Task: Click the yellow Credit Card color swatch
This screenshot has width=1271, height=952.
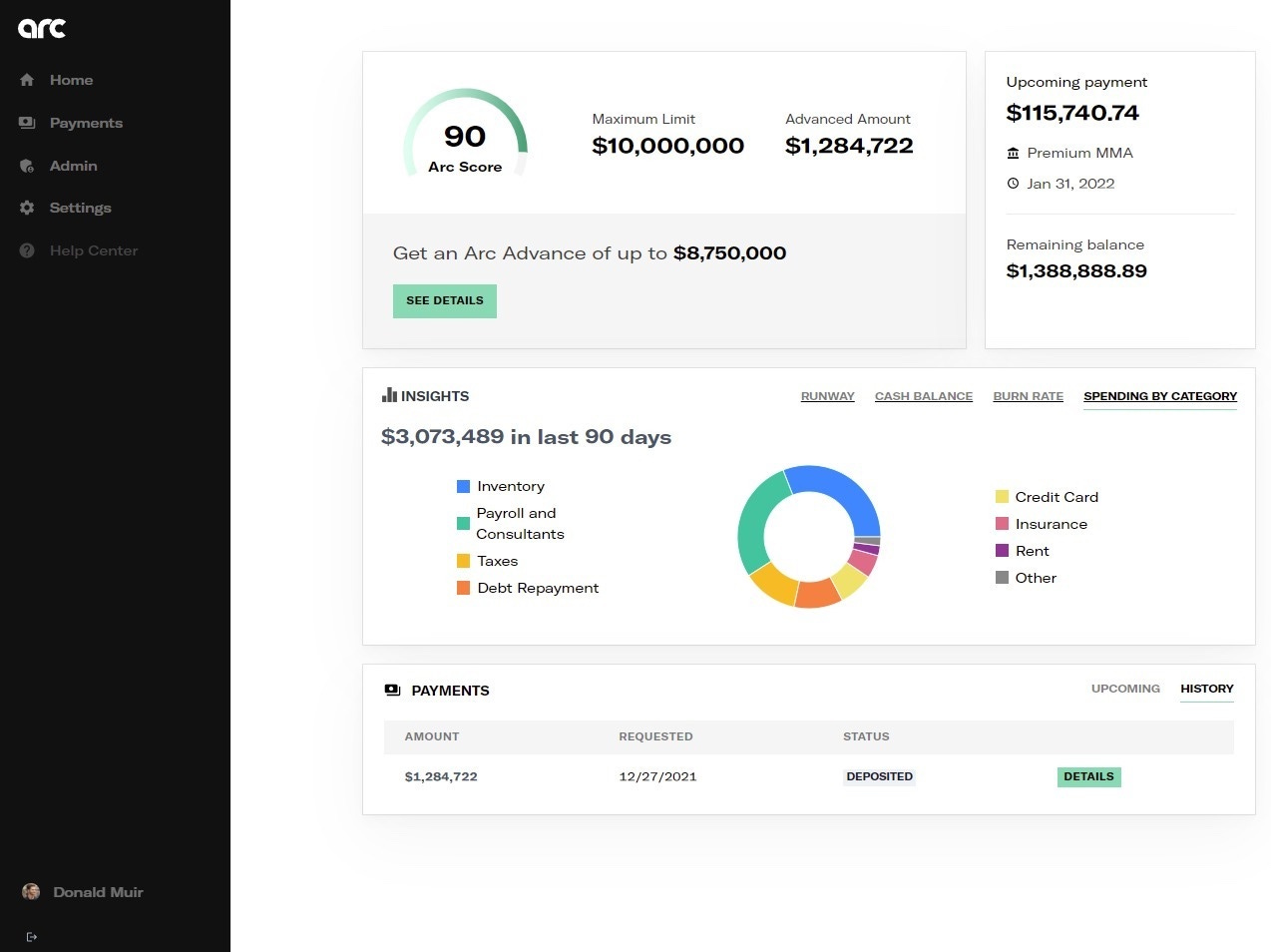Action: [x=1001, y=496]
